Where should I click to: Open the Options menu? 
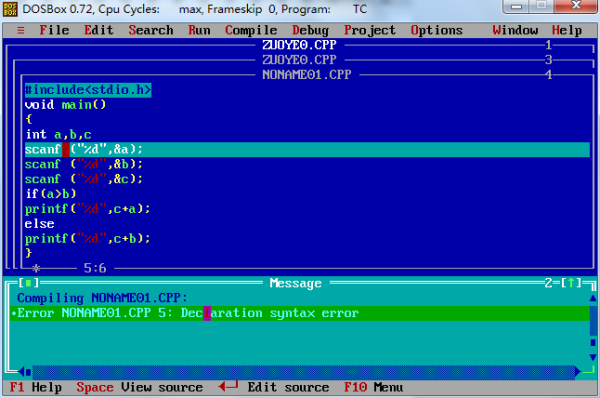pos(437,30)
